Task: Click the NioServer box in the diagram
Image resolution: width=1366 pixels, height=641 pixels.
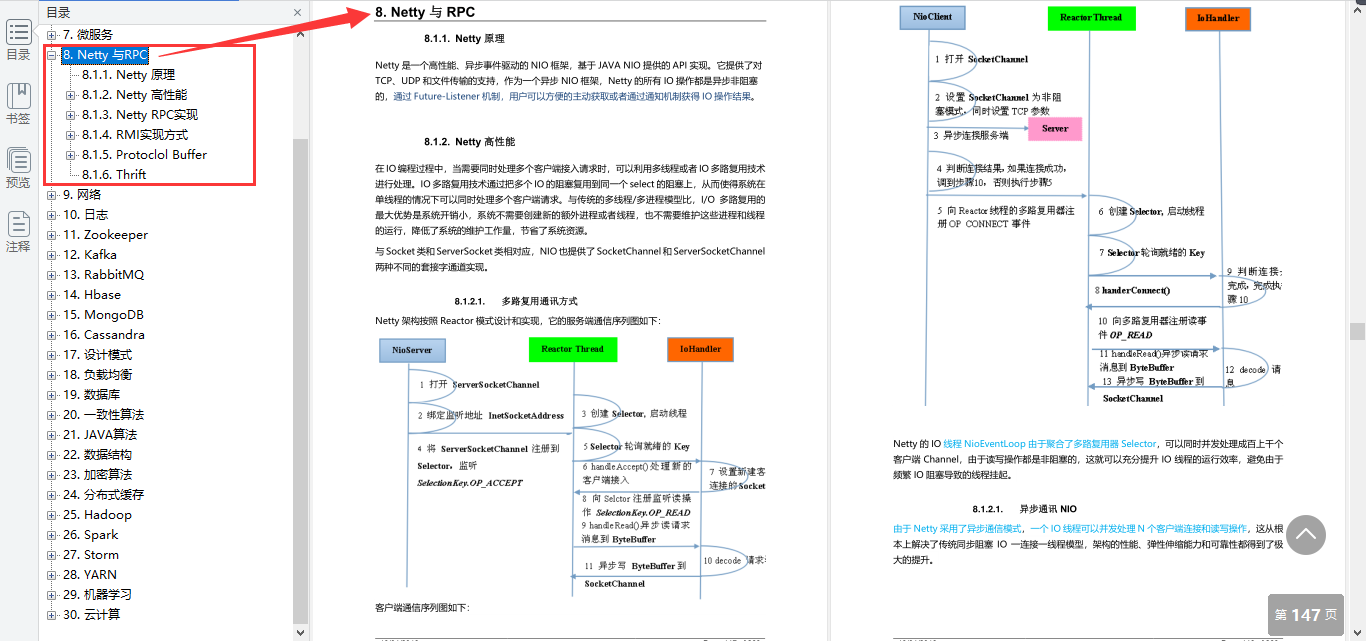Action: [x=412, y=349]
